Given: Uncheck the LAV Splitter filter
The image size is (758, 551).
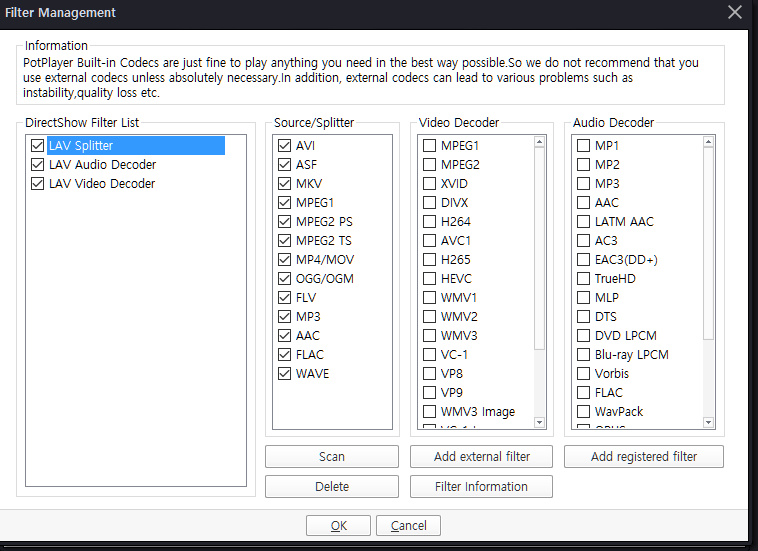Looking at the screenshot, I should 38,146.
